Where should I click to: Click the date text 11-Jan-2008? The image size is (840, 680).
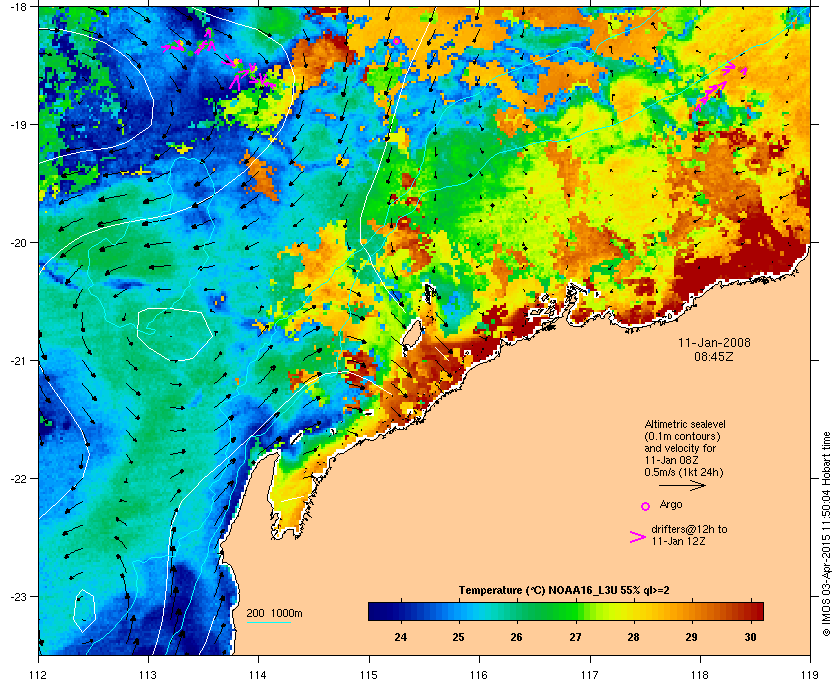tap(714, 343)
